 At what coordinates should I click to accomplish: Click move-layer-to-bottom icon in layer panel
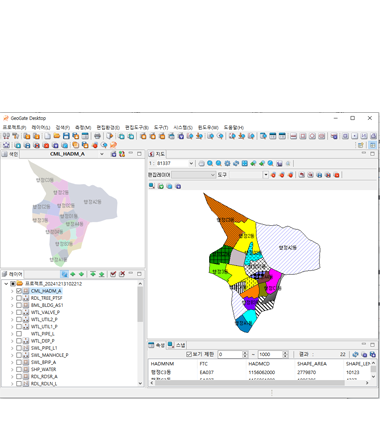point(102,274)
